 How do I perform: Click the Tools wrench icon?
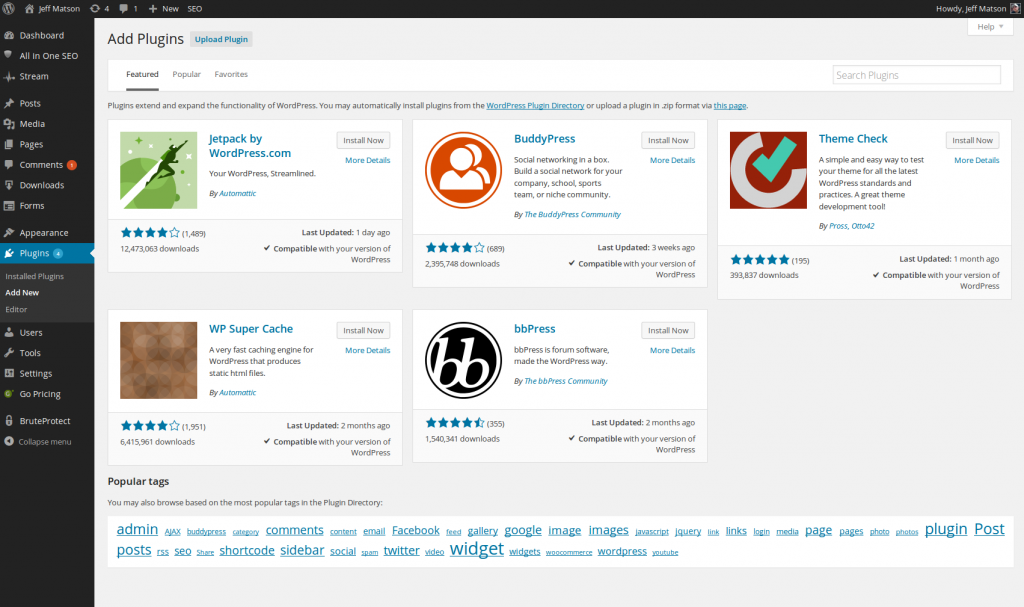tap(9, 353)
